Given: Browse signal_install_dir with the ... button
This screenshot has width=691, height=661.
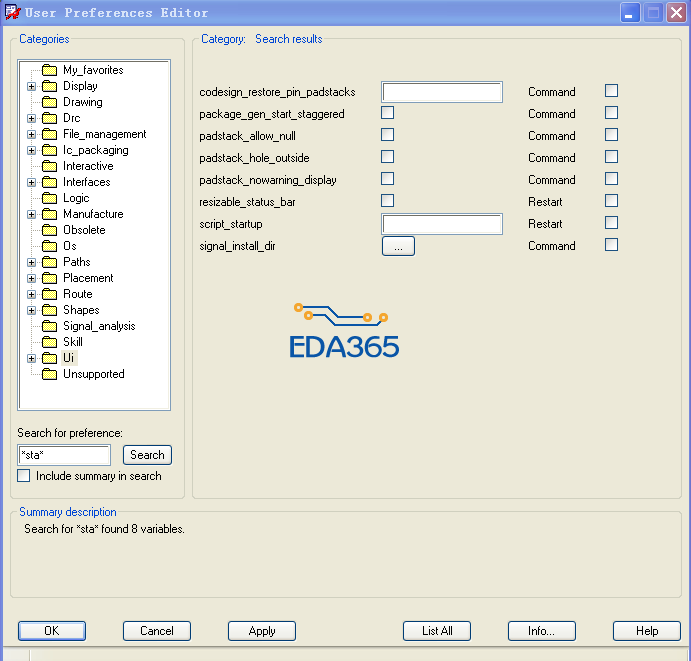Looking at the screenshot, I should (x=398, y=246).
